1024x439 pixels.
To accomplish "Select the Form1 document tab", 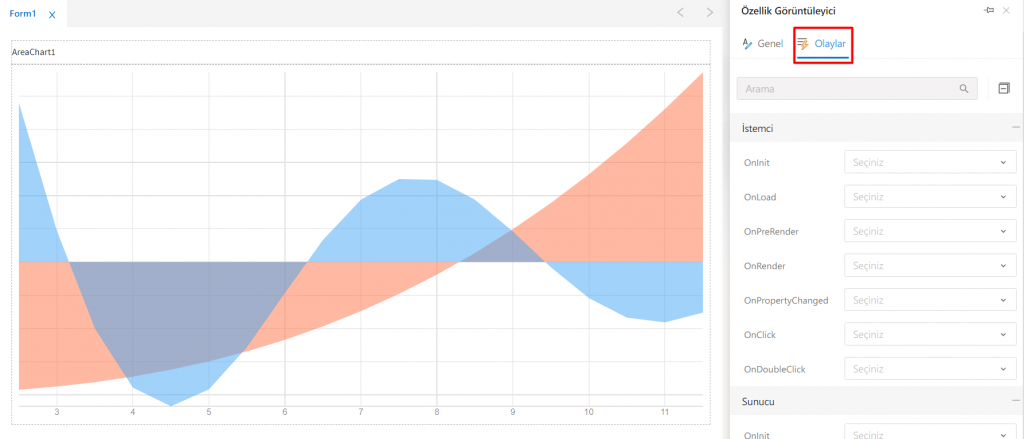I will [x=24, y=14].
